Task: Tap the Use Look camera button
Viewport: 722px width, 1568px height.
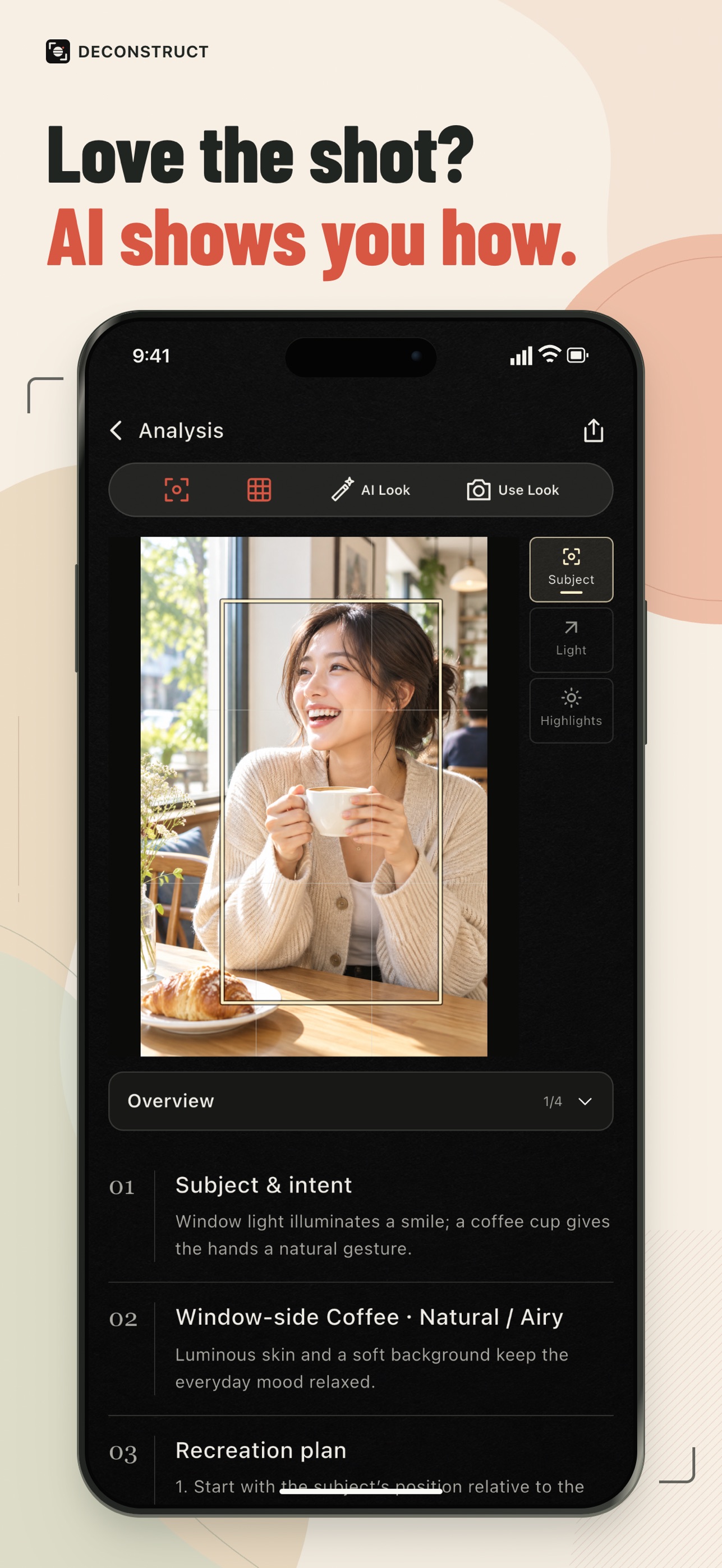Action: tap(513, 490)
